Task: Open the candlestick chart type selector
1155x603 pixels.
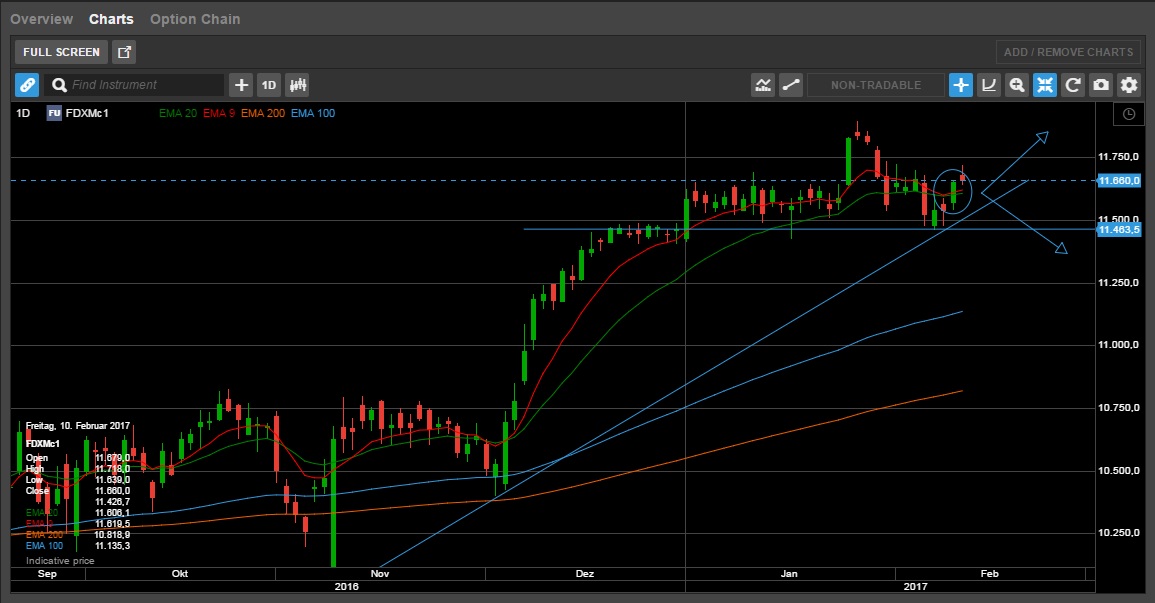Action: 298,85
